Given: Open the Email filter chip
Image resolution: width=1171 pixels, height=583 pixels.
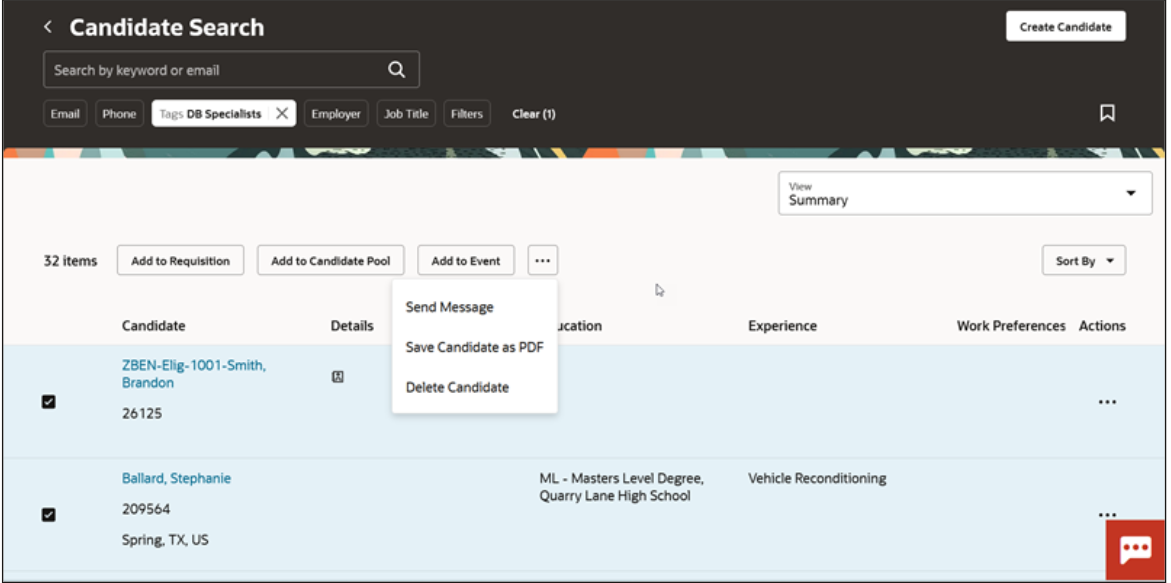Looking at the screenshot, I should point(65,113).
